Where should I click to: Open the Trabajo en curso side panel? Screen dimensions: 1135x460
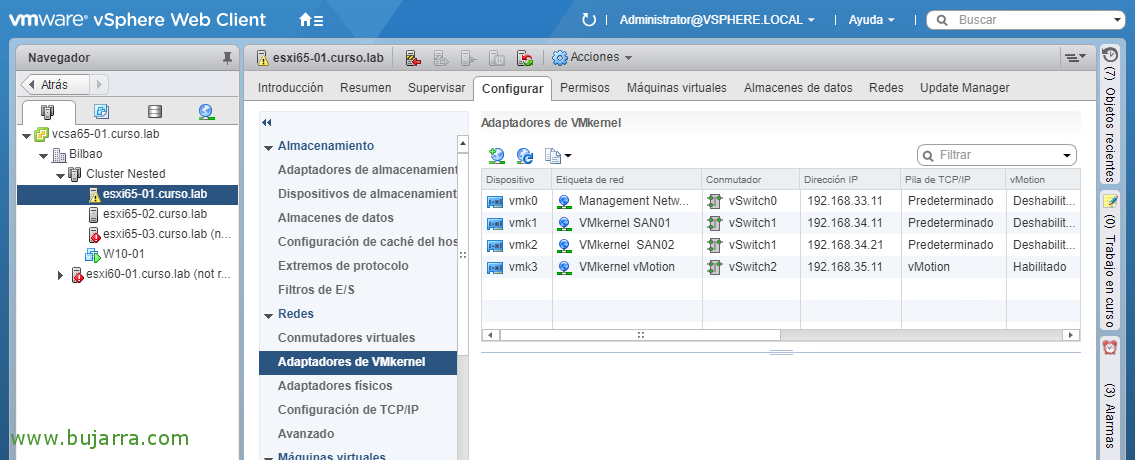pyautogui.click(x=1110, y=260)
